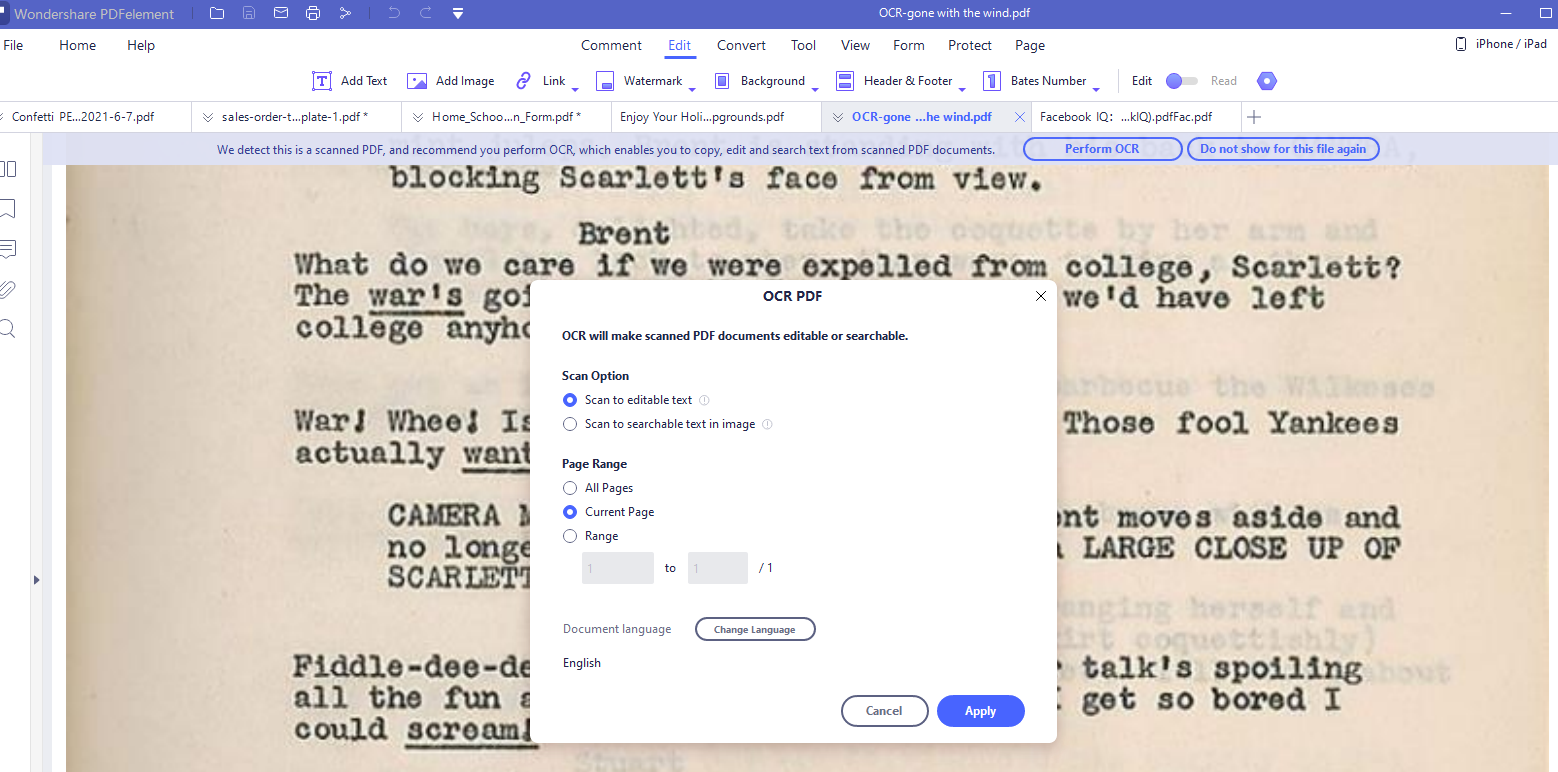The height and width of the screenshot is (772, 1558).
Task: Select the Current Page radio option
Action: [570, 512]
